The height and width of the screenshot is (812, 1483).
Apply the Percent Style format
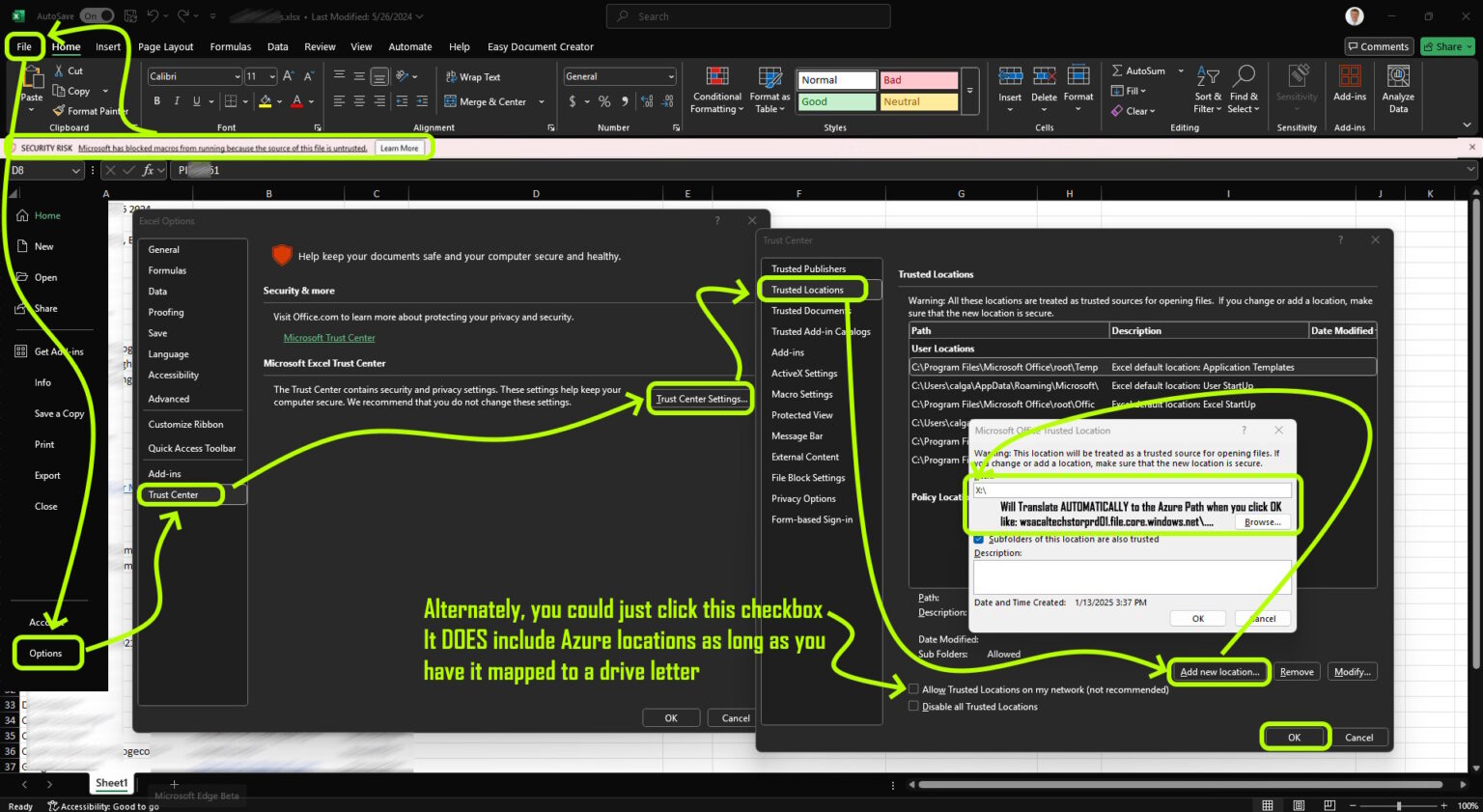click(x=604, y=100)
